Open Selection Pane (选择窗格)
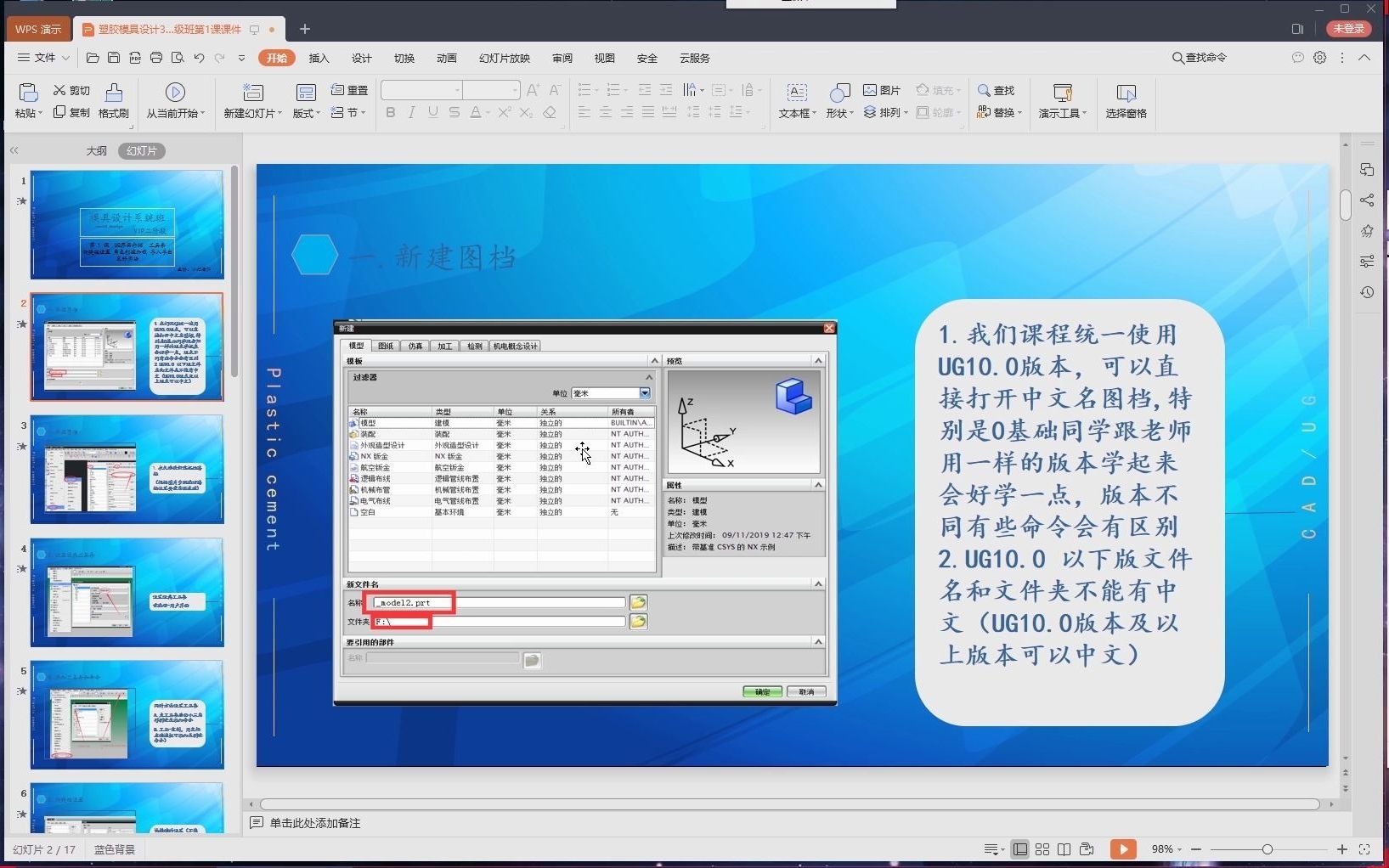Image resolution: width=1389 pixels, height=868 pixels. pos(1126,100)
